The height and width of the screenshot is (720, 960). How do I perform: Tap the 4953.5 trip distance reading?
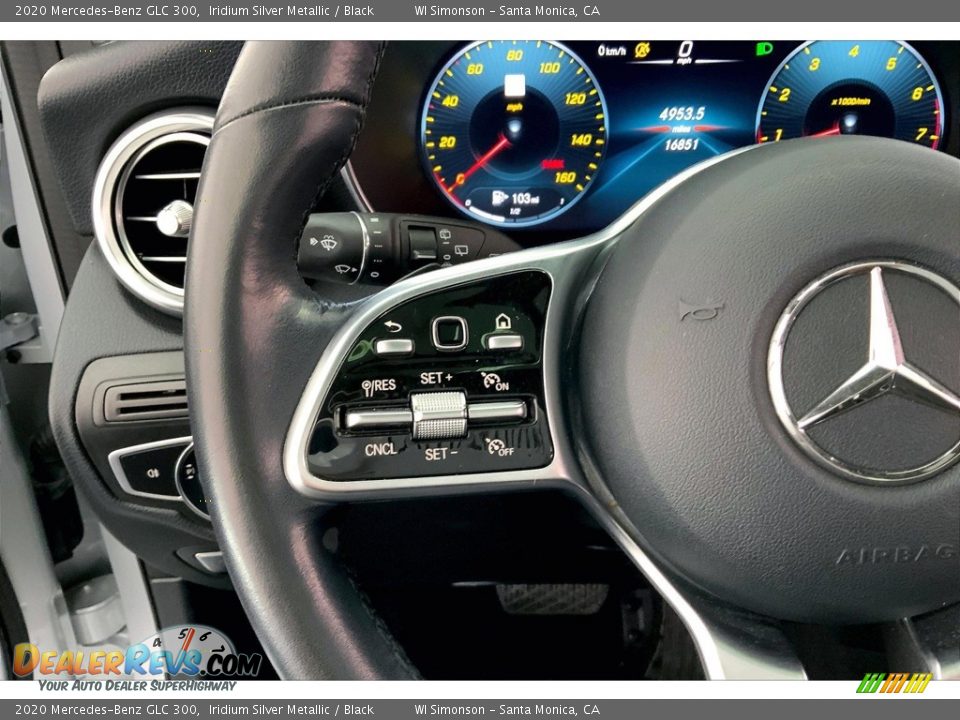(x=681, y=113)
